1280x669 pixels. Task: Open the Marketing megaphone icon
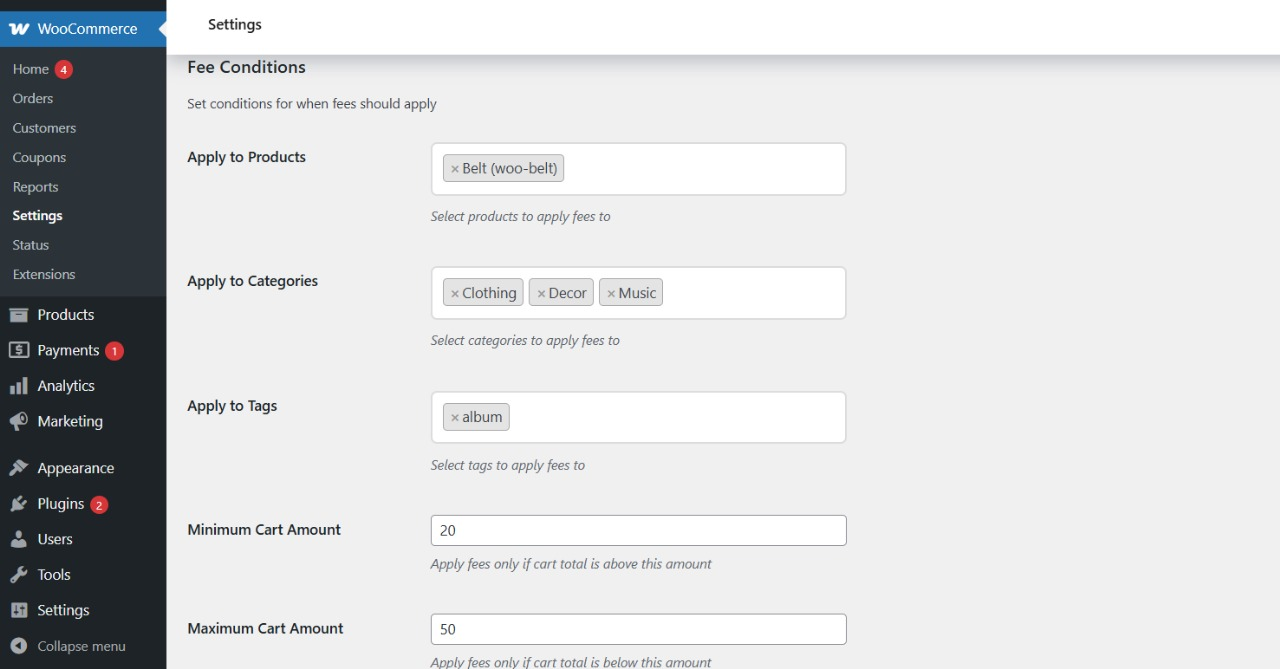(21, 421)
